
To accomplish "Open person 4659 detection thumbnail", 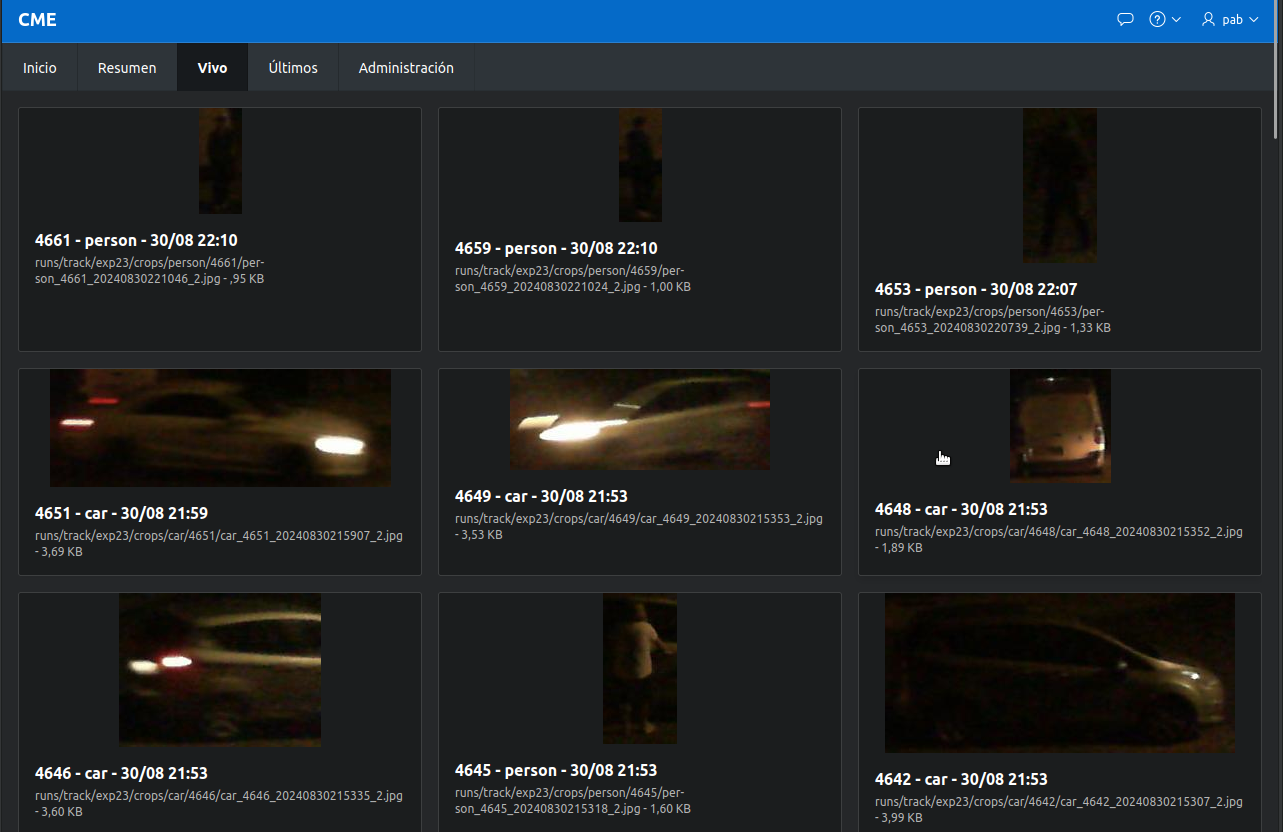I will 640,165.
